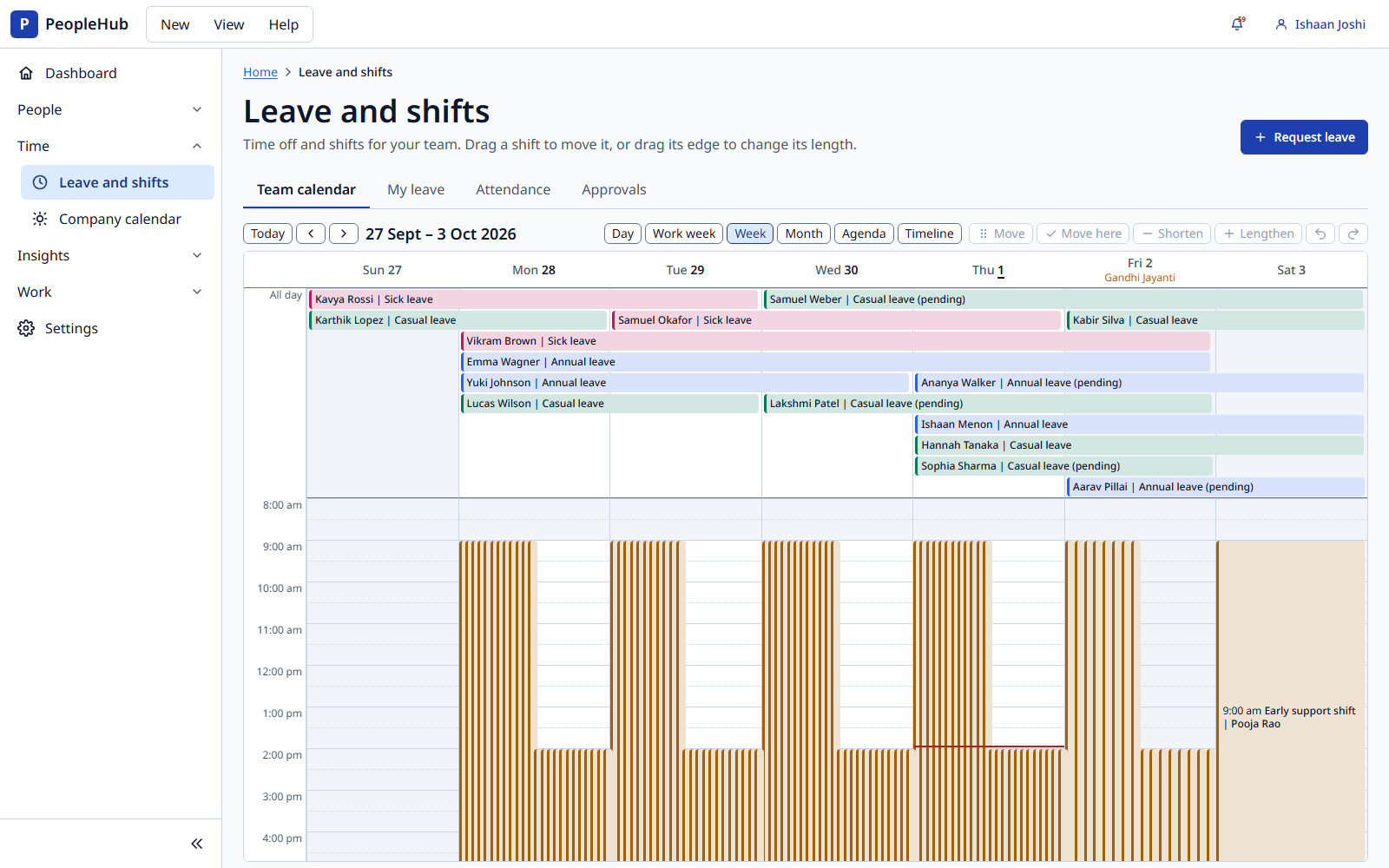
Task: Open the notifications bell
Action: click(1238, 24)
